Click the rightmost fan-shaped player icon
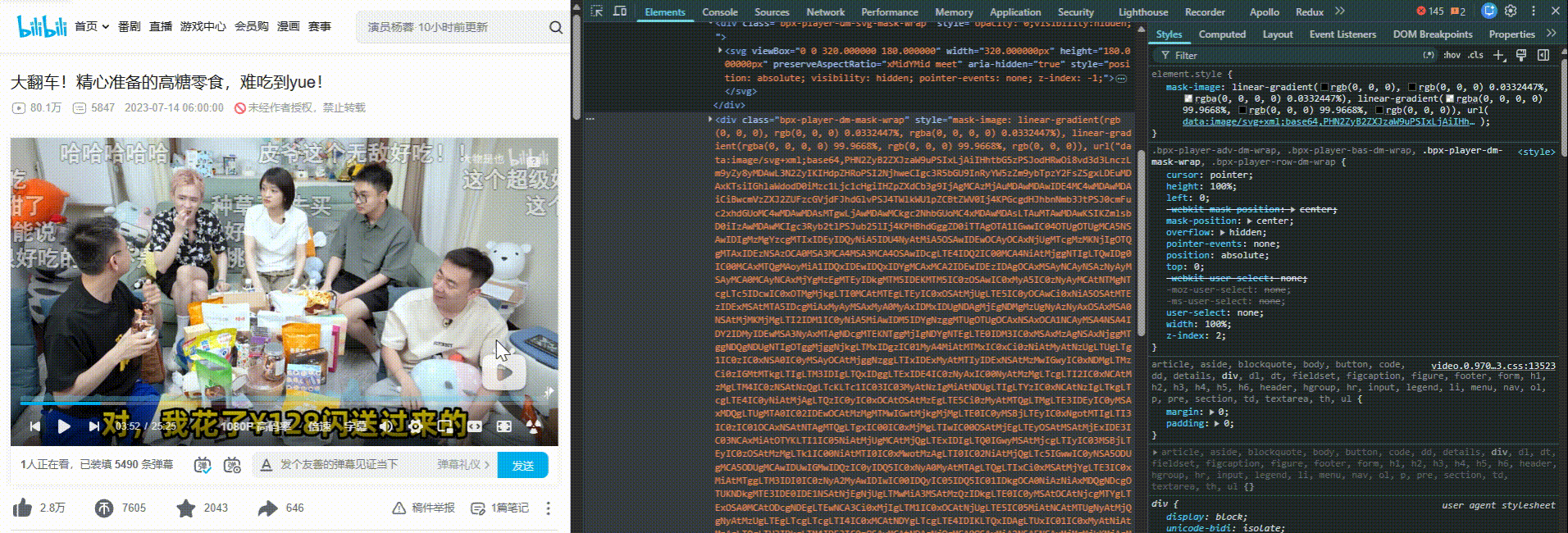This screenshot has height=533, width=1568. (534, 426)
